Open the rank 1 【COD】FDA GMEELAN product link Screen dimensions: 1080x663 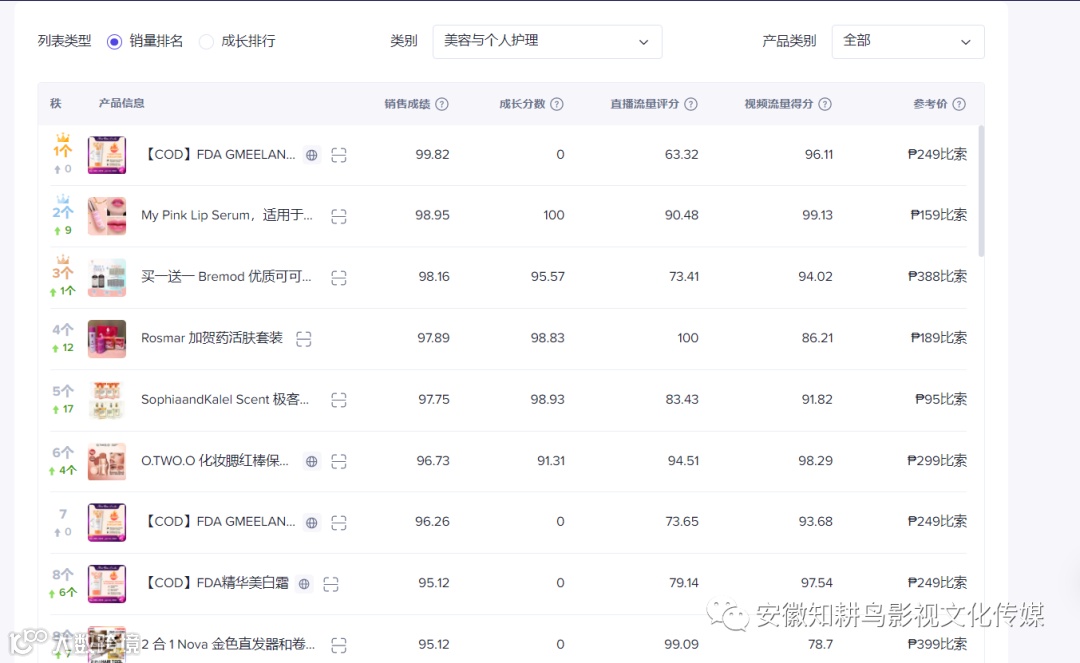click(218, 154)
